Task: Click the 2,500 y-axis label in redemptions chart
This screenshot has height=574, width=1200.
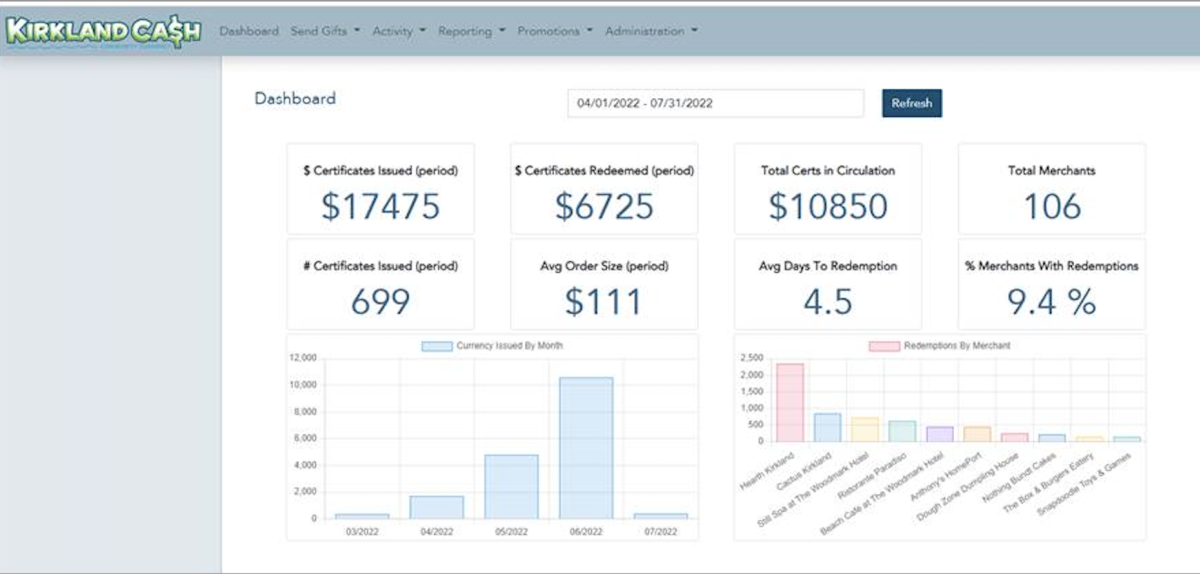Action: pyautogui.click(x=750, y=358)
